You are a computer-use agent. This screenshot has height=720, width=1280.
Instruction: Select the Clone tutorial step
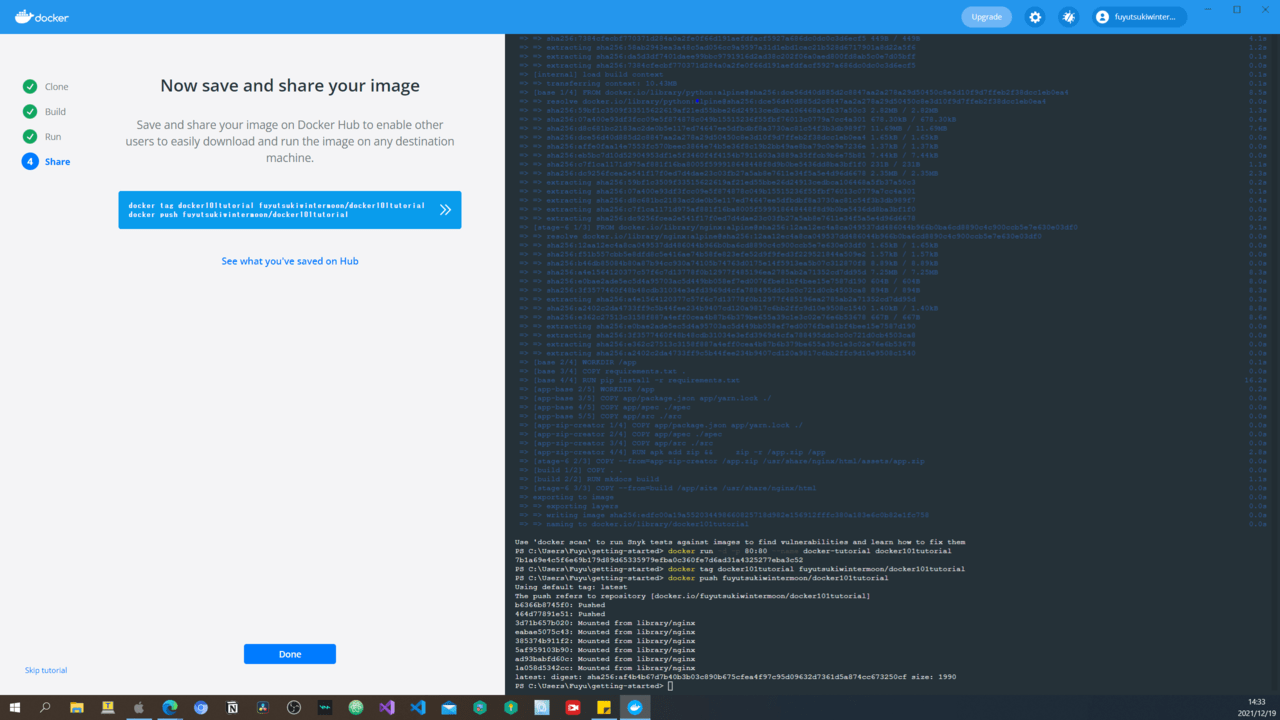[x=57, y=87]
